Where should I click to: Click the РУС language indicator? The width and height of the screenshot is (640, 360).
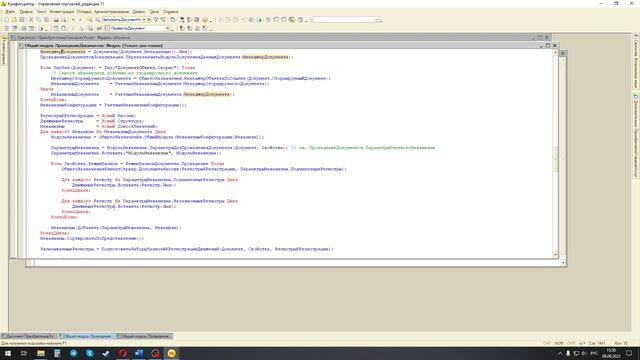click(594, 353)
